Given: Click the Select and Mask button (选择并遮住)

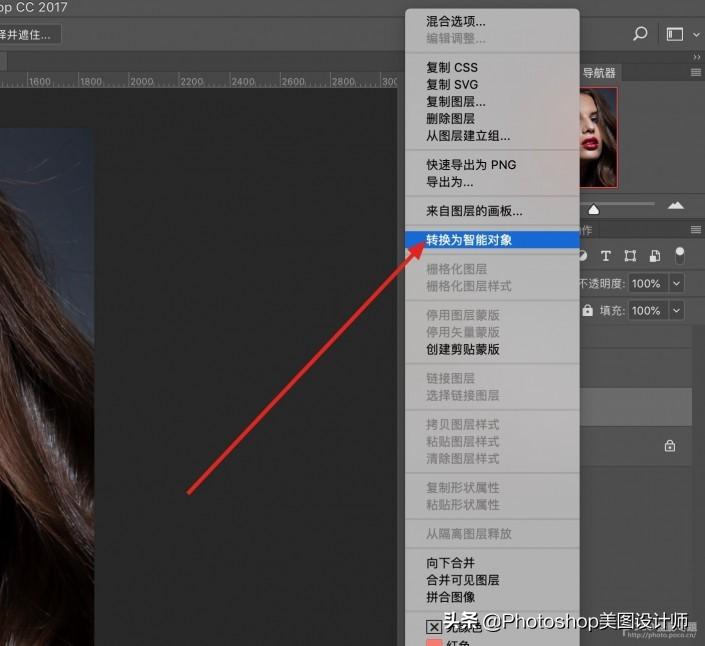Looking at the screenshot, I should click(x=28, y=34).
